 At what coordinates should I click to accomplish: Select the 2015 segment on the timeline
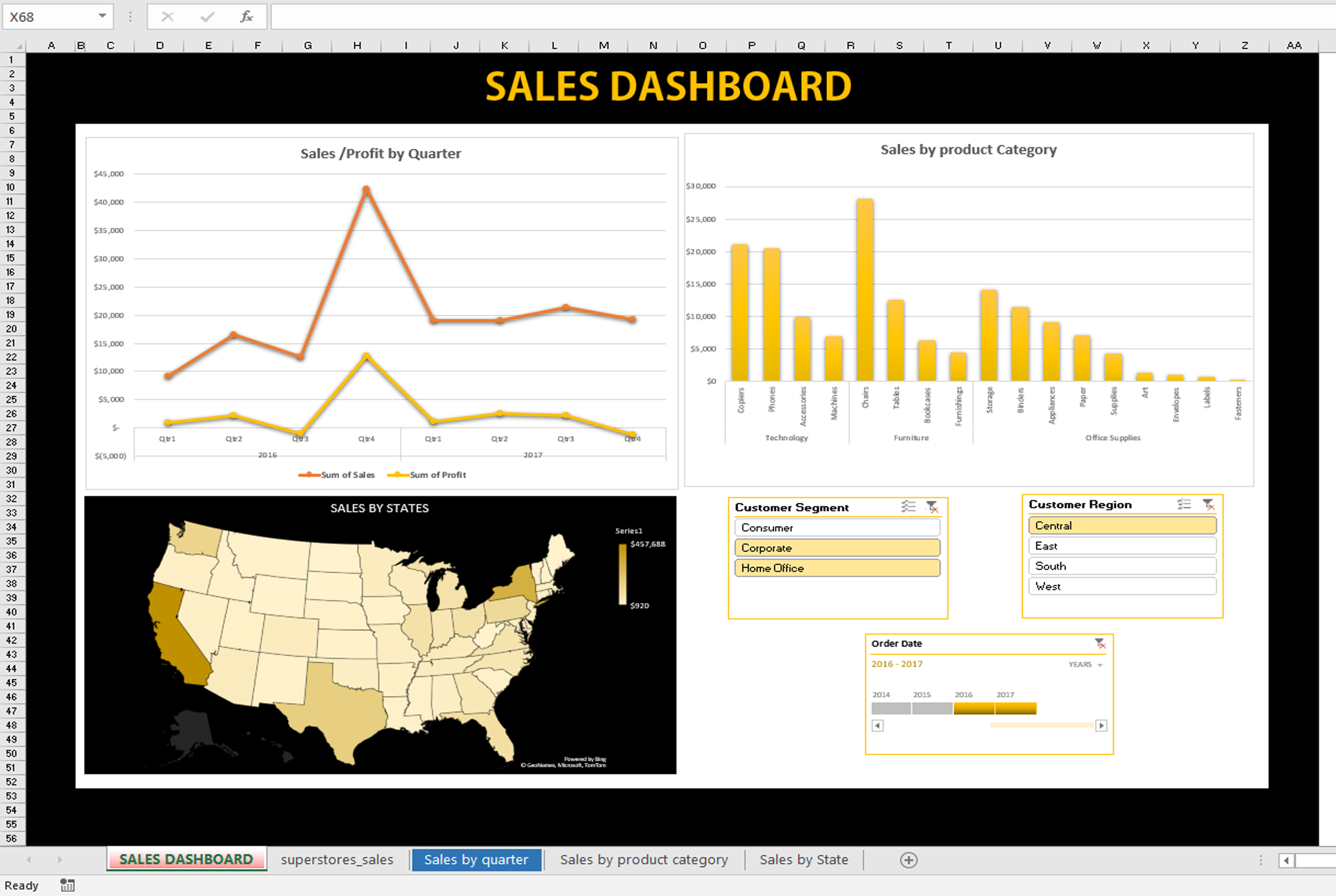932,708
